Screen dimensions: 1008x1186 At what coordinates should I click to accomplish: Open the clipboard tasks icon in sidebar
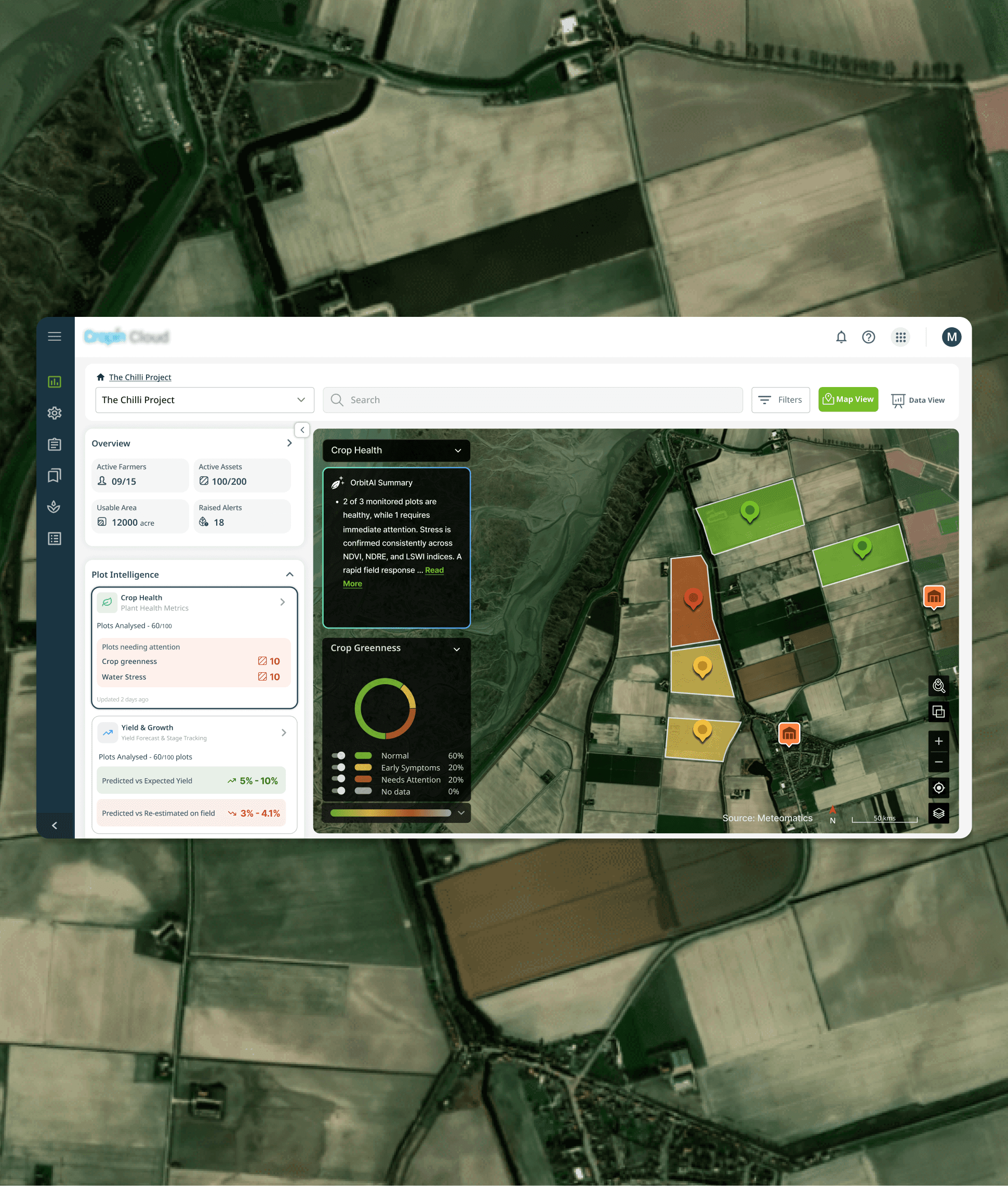pyautogui.click(x=54, y=444)
